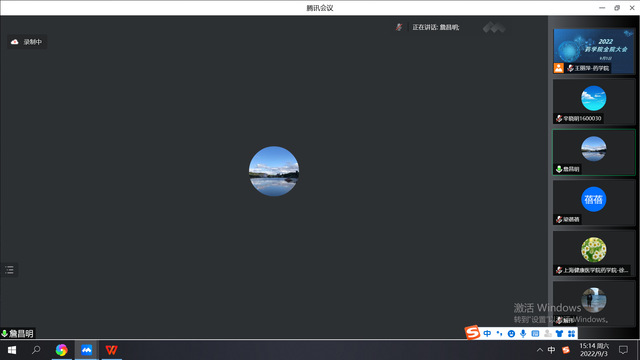Expand hidden system tray icons
This screenshot has height=360, width=640.
coord(540,350)
